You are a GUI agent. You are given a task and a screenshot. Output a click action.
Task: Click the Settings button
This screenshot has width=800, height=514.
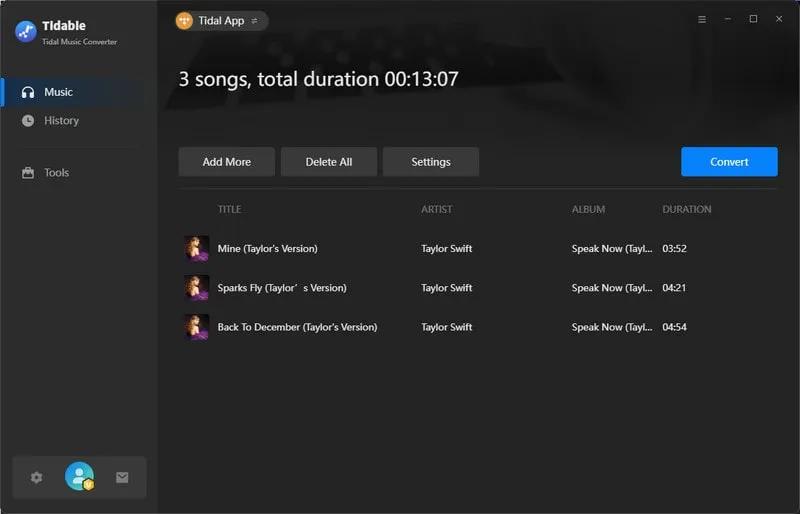431,162
